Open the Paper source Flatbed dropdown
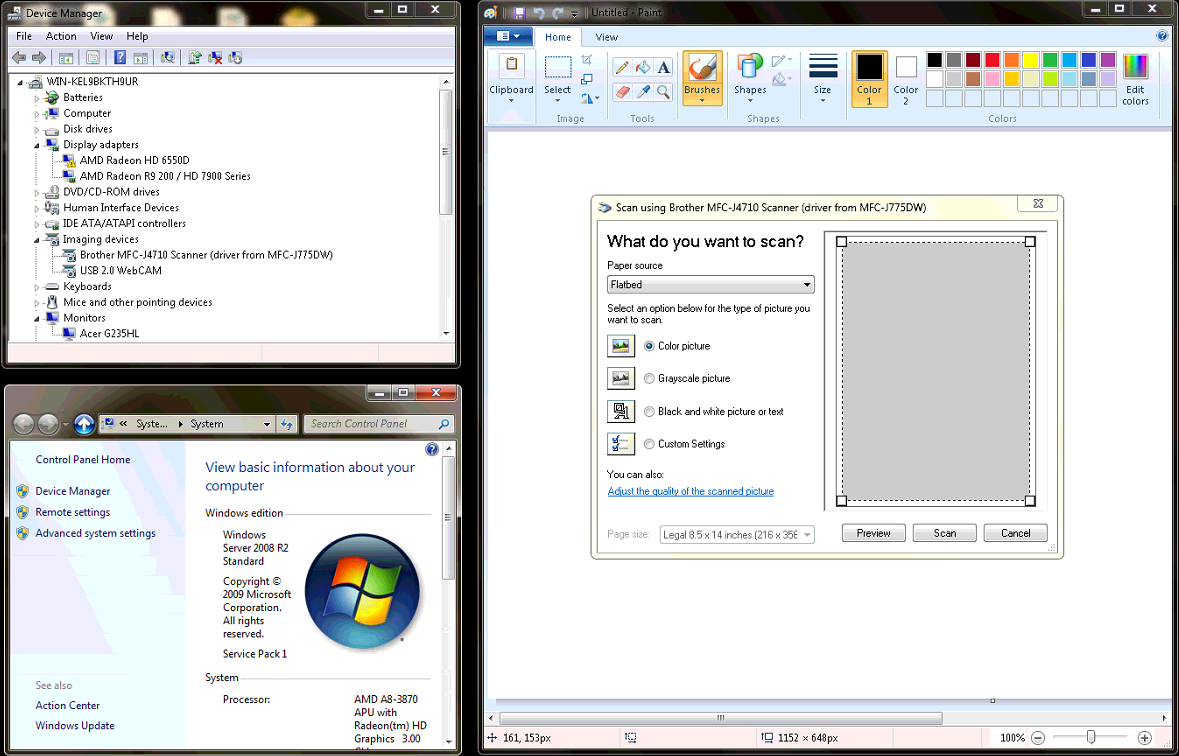Image resolution: width=1179 pixels, height=756 pixels. coord(807,284)
